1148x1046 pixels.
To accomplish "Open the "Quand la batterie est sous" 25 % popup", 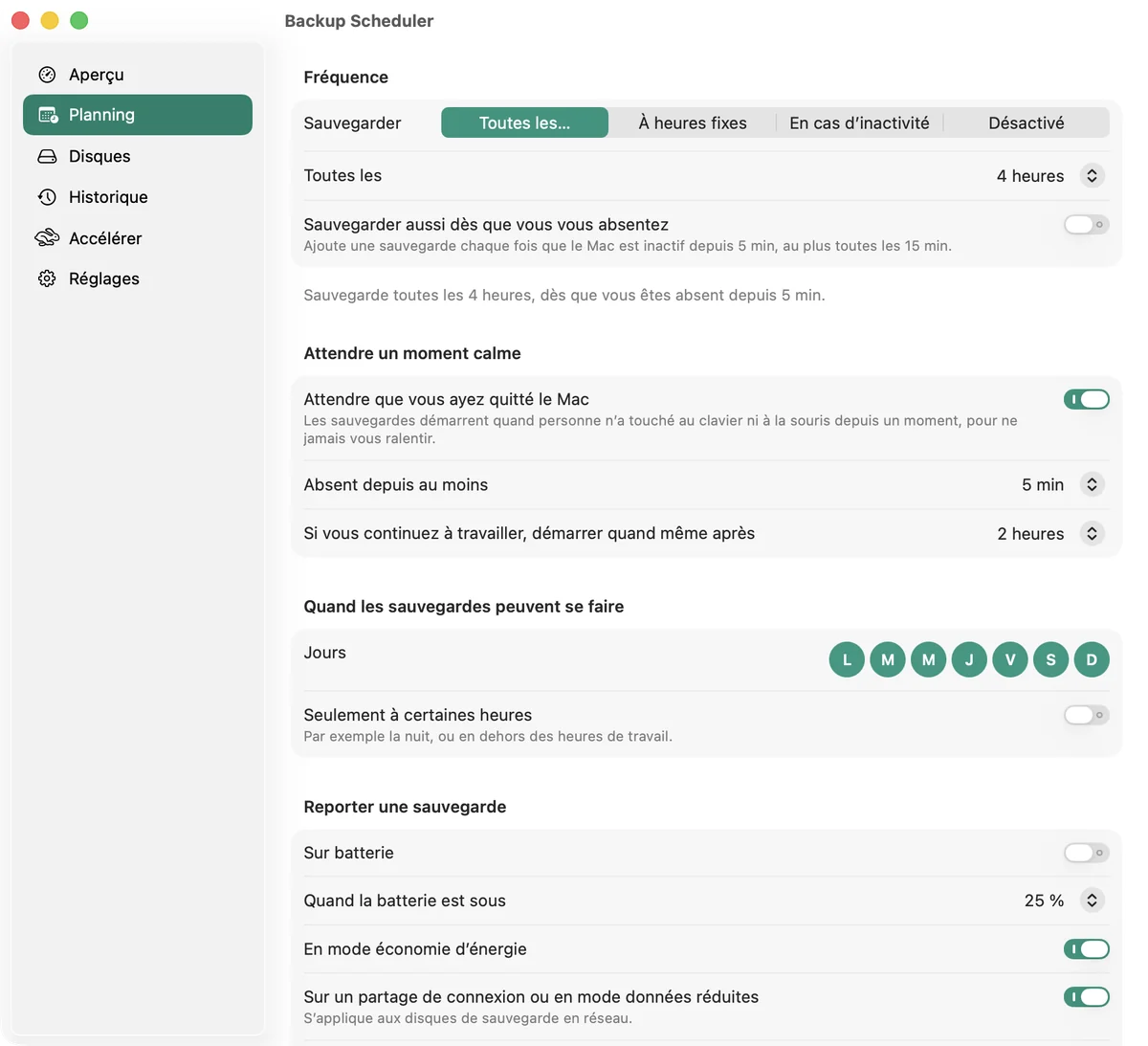I will pos(1092,901).
